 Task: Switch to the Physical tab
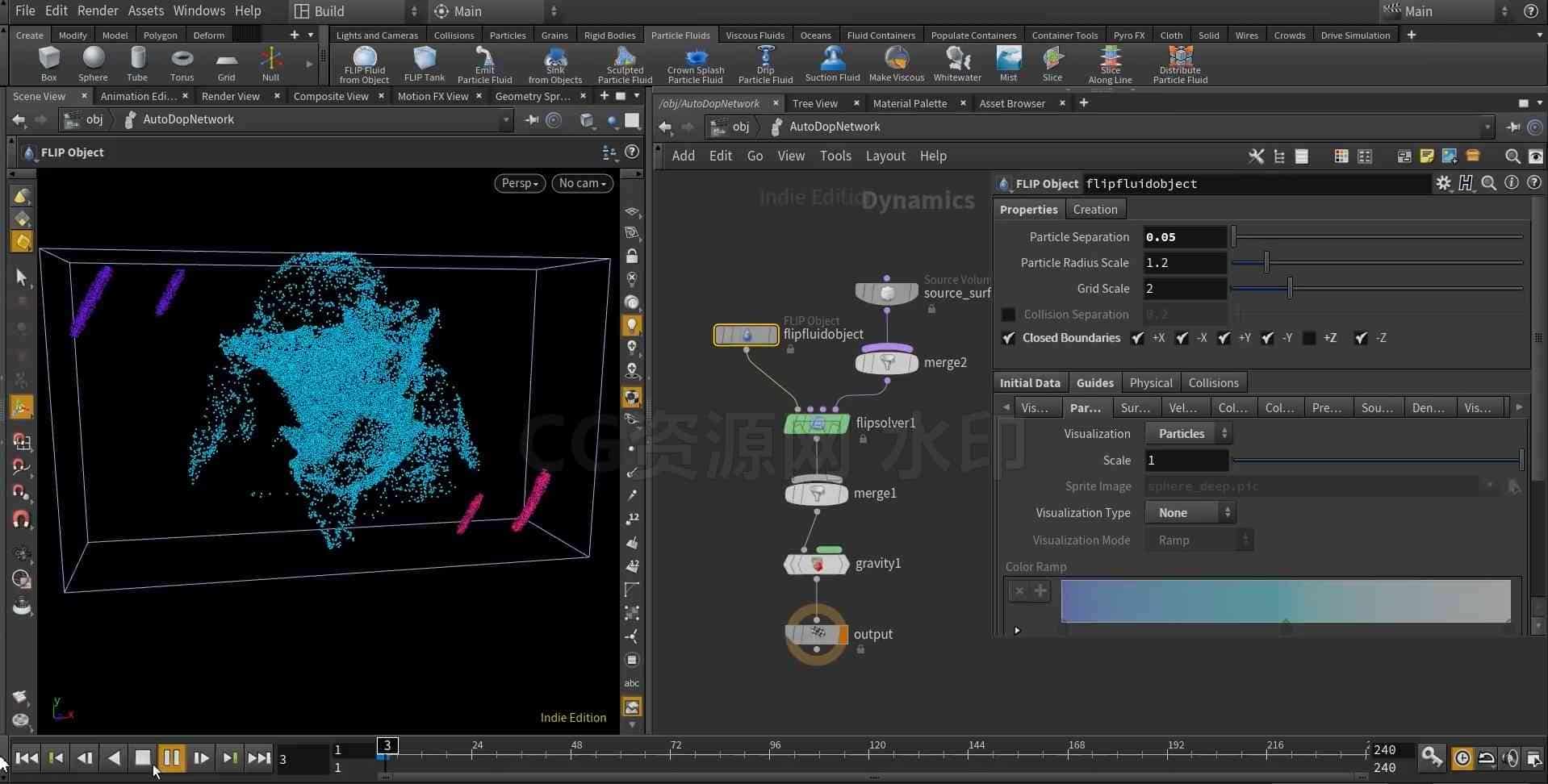click(x=1150, y=382)
